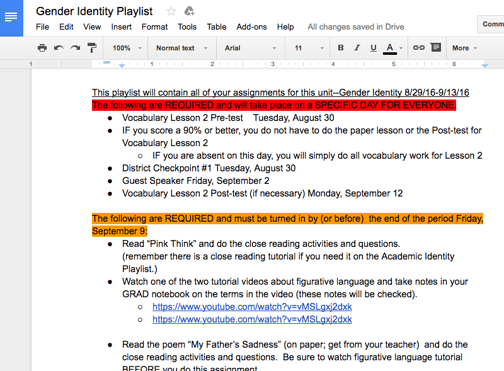Screen dimensions: 504x371
Task: Open the Docs home icon
Action: [11, 17]
